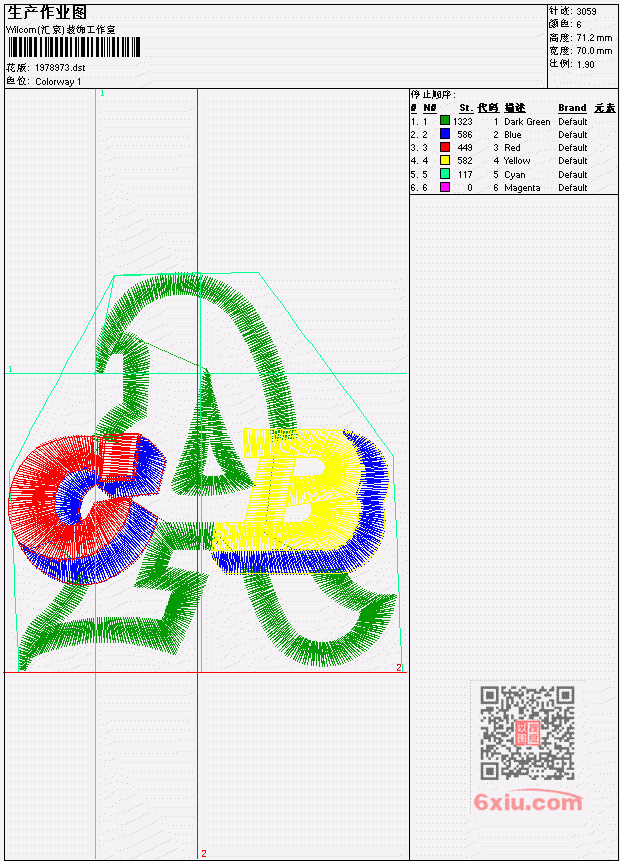The width and height of the screenshot is (620, 861).
Task: Click the barcode in the header
Action: (74, 47)
